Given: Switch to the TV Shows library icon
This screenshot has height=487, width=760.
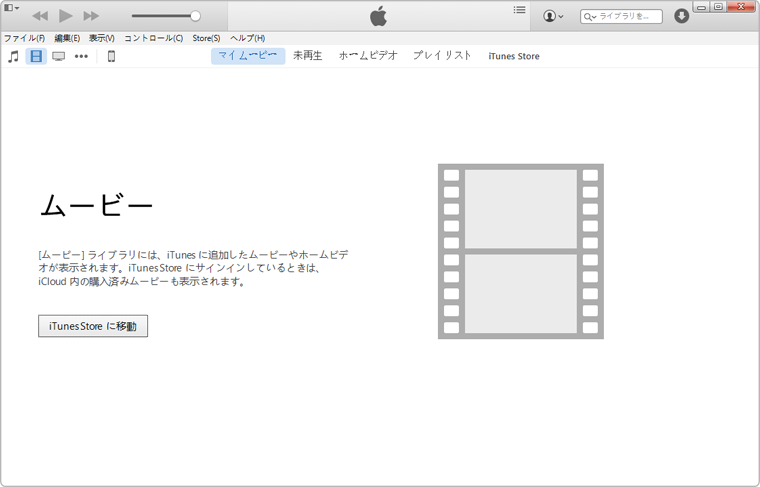Looking at the screenshot, I should pos(59,57).
